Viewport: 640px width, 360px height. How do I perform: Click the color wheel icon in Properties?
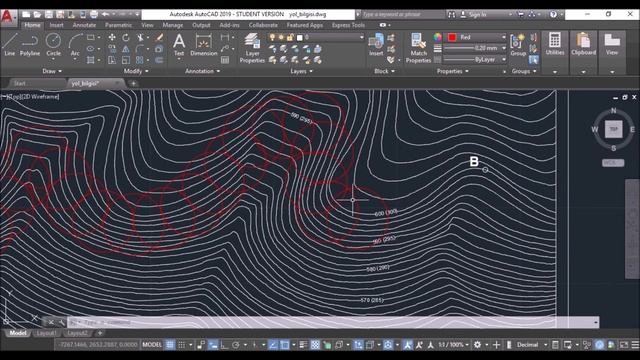438,38
